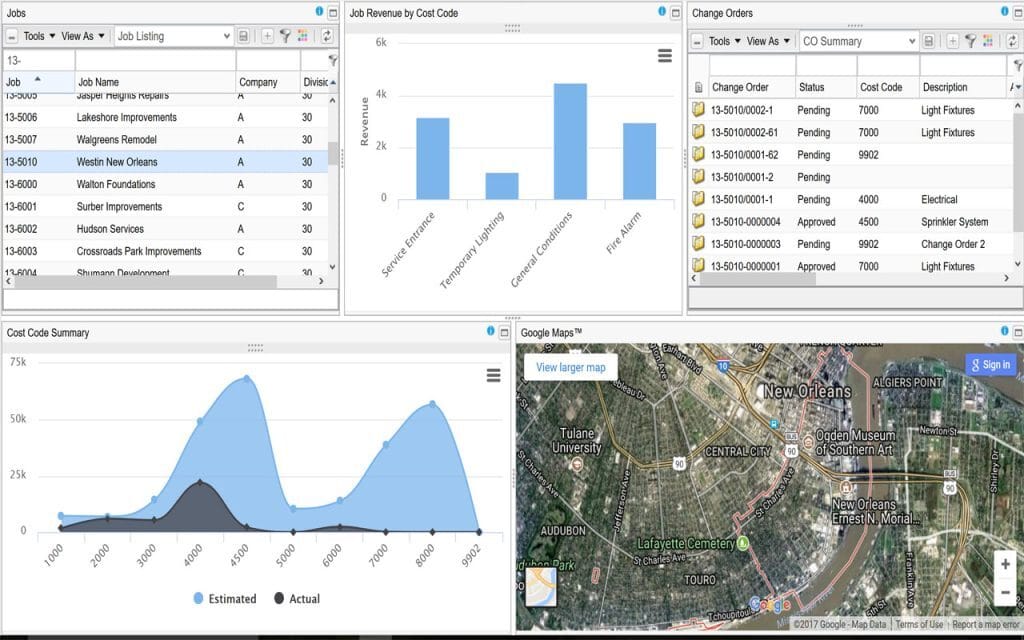Toggle the Actual series in chart legend
Viewport: 1024px width, 640px height.
click(x=297, y=598)
